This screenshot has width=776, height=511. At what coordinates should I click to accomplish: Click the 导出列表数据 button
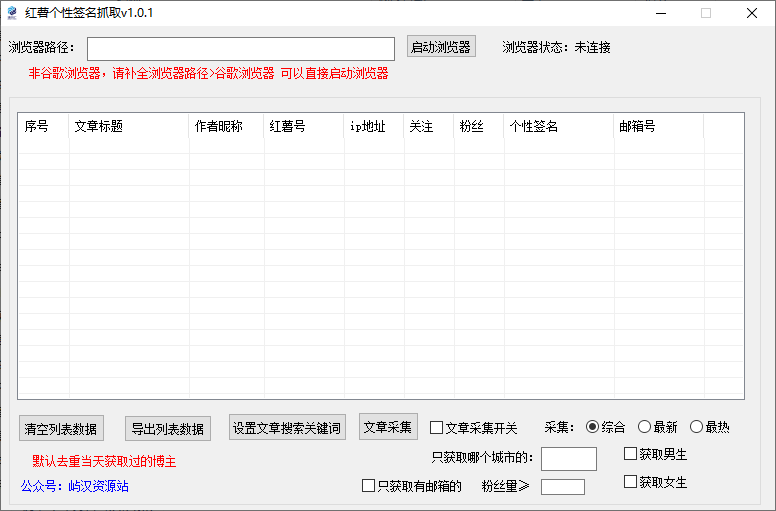(x=168, y=428)
